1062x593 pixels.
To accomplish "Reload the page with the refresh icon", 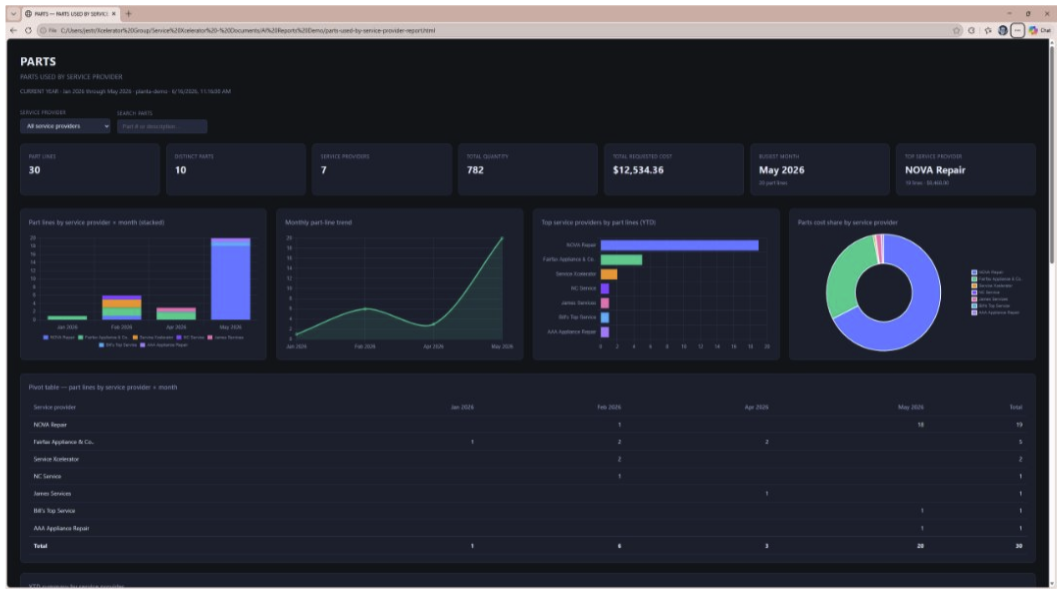I will 28,30.
